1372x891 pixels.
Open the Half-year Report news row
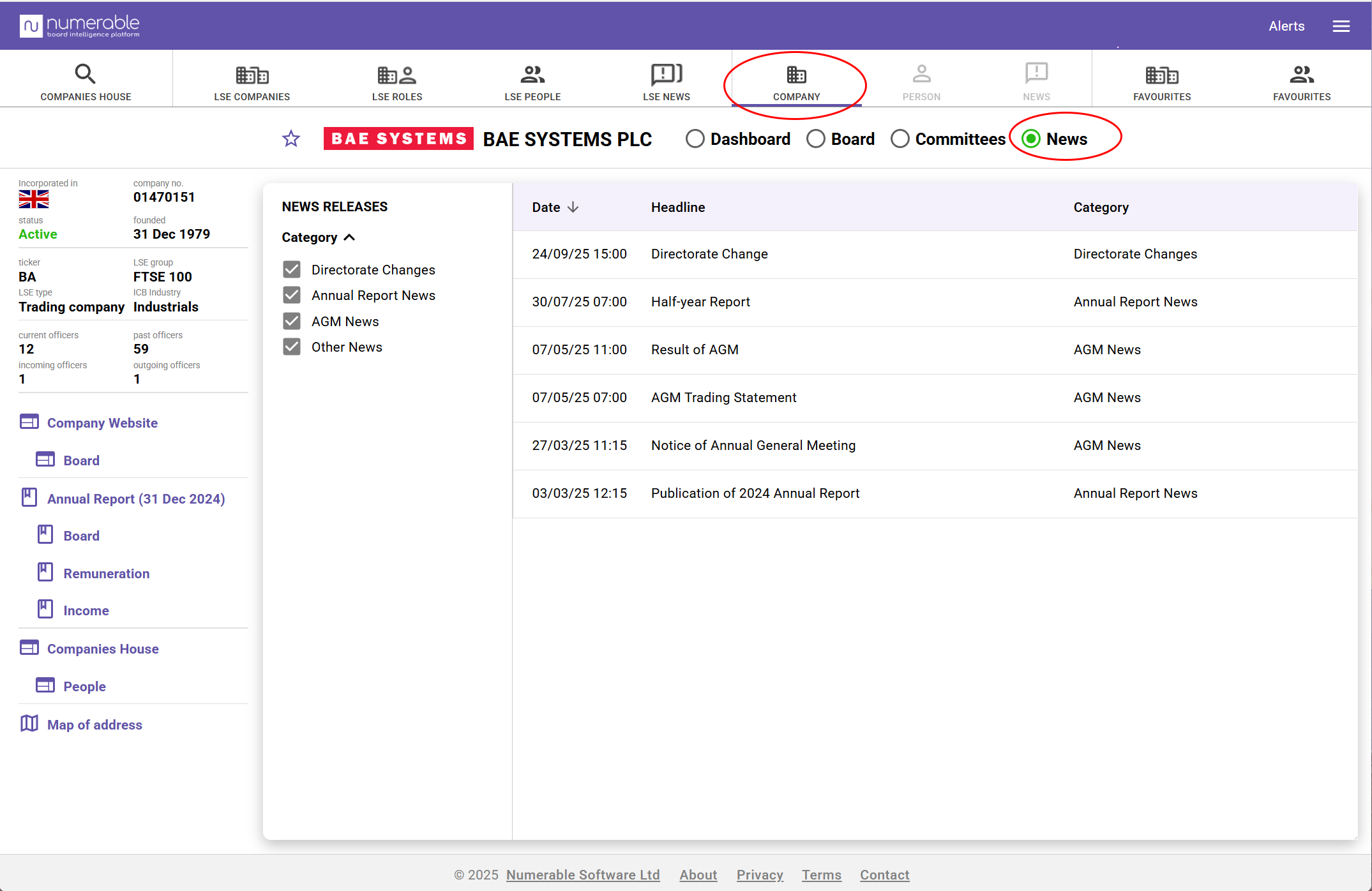[x=700, y=302]
